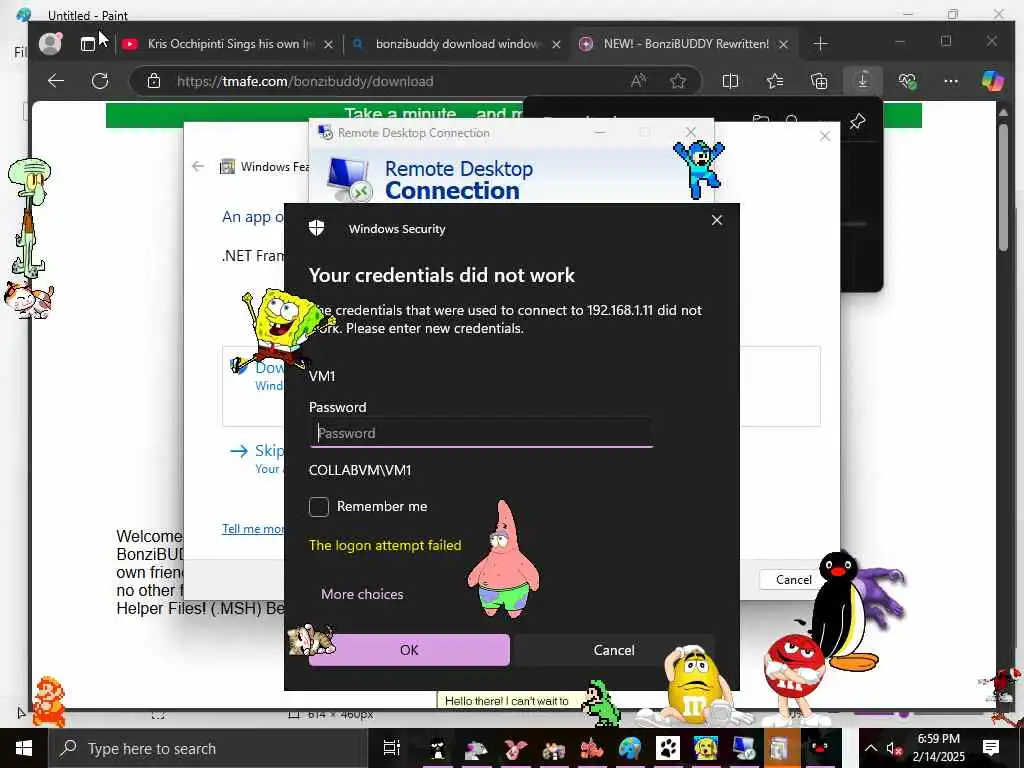
Task: Open Browser essentials heart icon
Action: [907, 81]
